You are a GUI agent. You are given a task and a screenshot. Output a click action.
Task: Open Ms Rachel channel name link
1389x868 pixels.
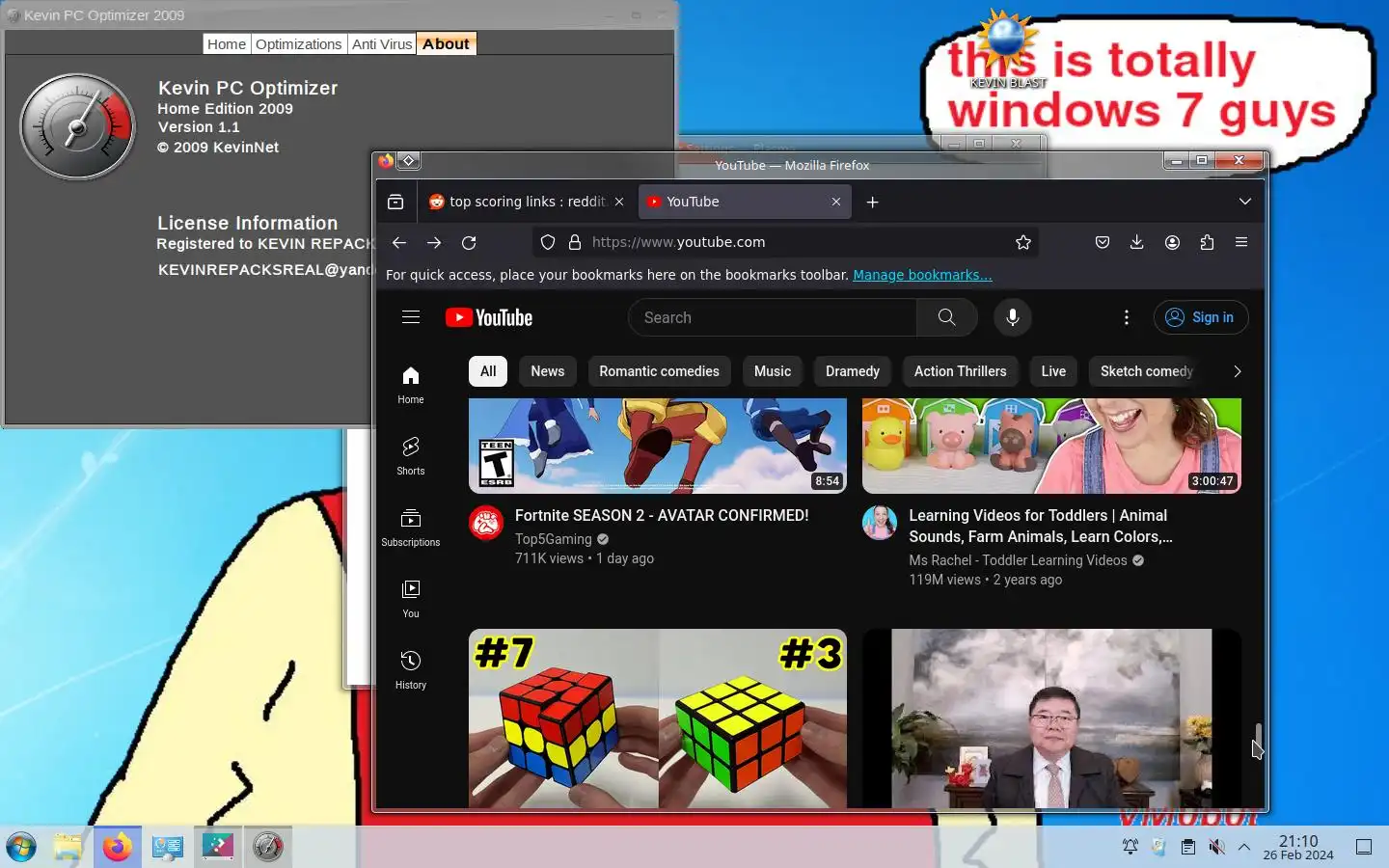click(1018, 560)
